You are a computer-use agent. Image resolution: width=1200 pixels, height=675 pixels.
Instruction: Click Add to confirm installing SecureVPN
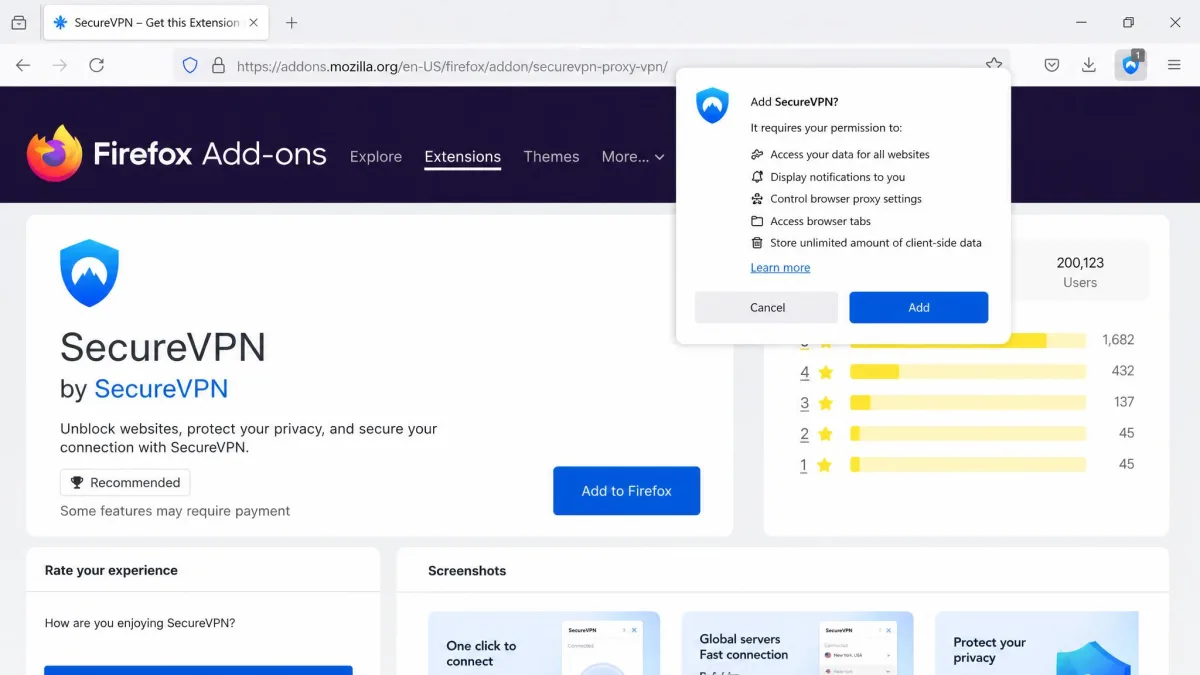919,307
